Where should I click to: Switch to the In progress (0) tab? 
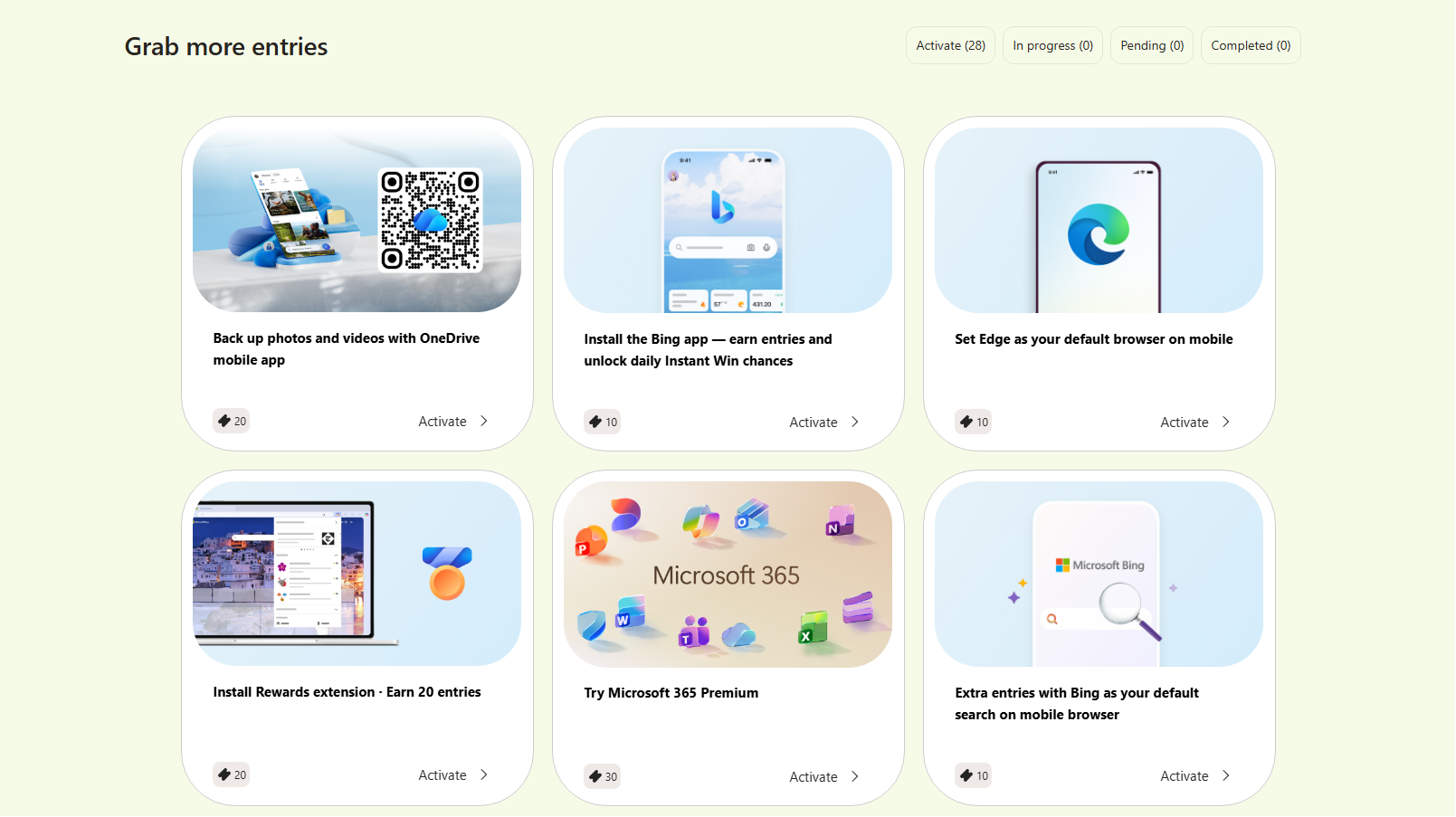1052,45
